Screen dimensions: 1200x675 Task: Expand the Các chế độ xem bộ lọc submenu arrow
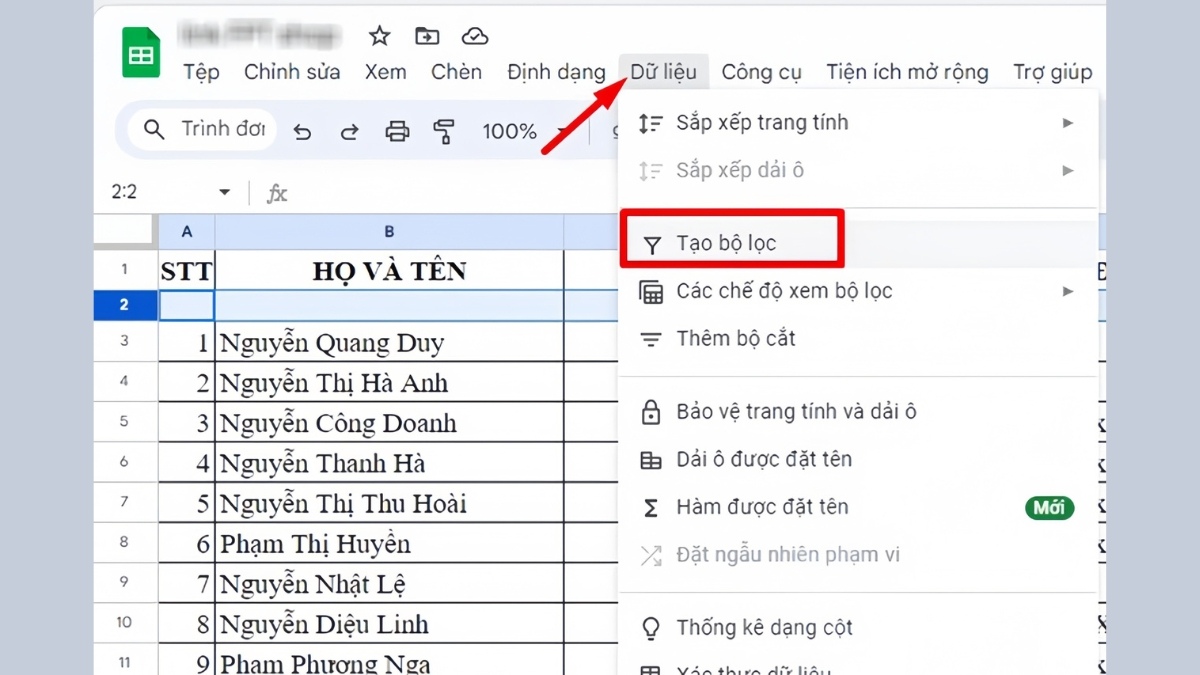(x=1068, y=291)
